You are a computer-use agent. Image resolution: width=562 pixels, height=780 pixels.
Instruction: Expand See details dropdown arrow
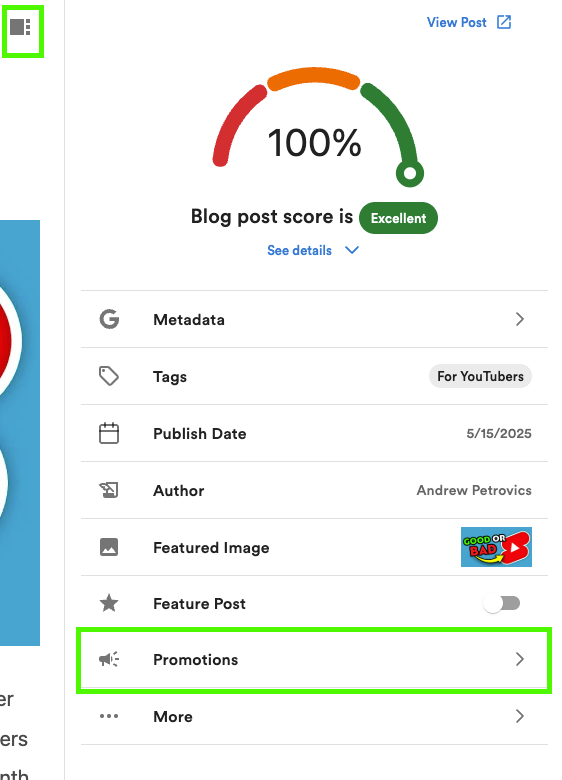point(352,250)
